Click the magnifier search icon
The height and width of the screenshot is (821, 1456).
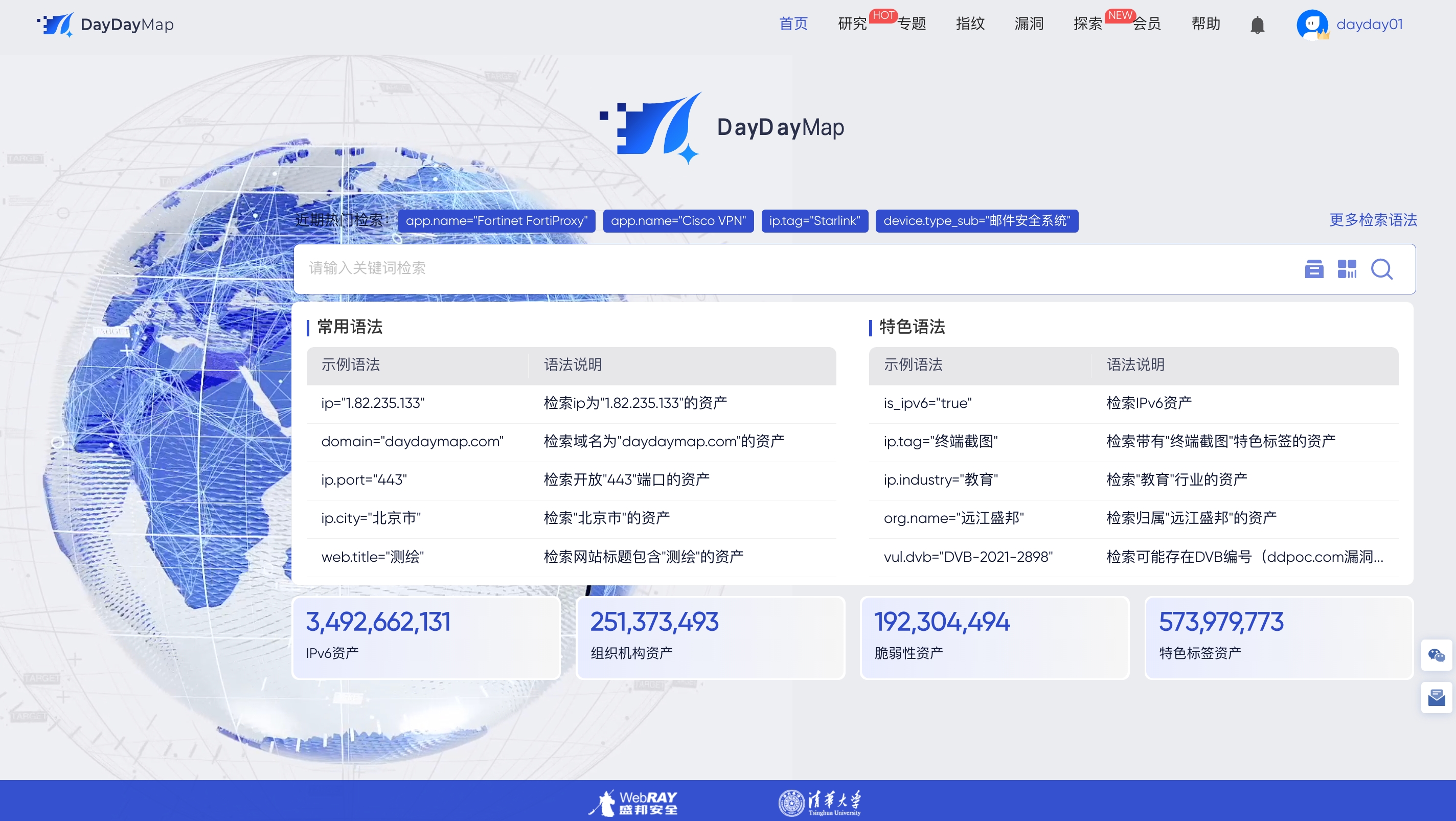coord(1381,269)
